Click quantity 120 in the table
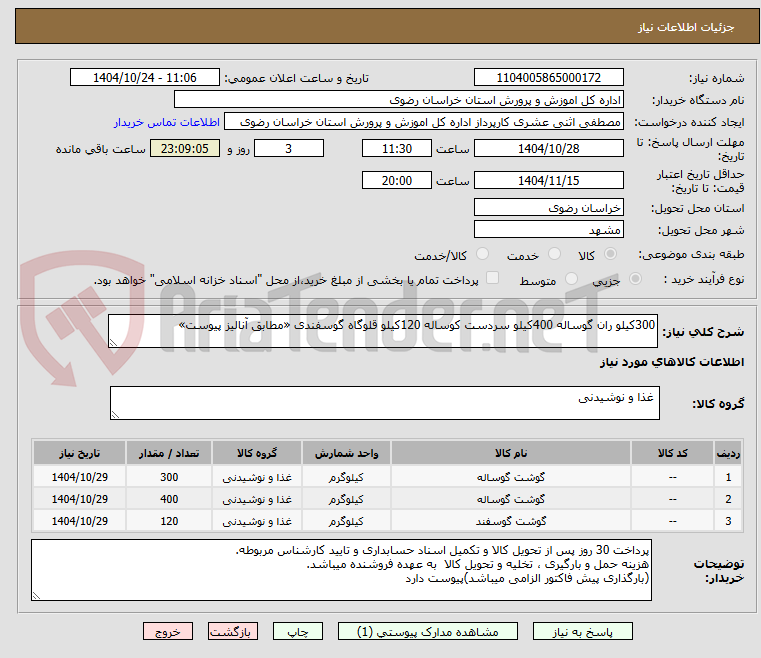 click(x=169, y=521)
